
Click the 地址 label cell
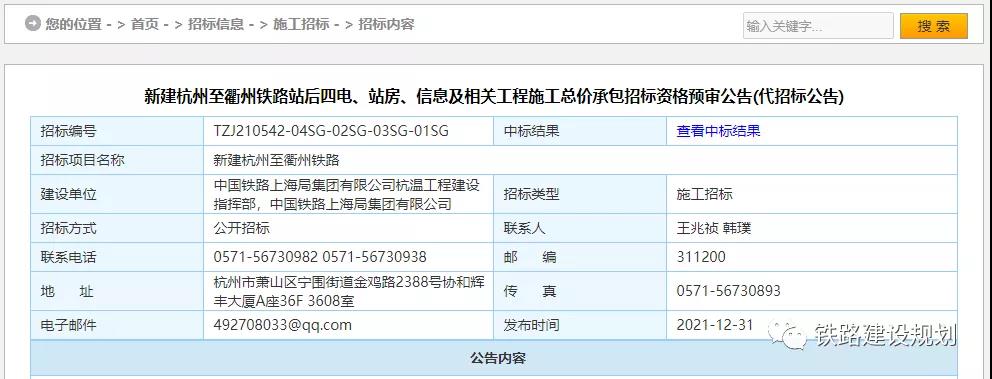117,291
